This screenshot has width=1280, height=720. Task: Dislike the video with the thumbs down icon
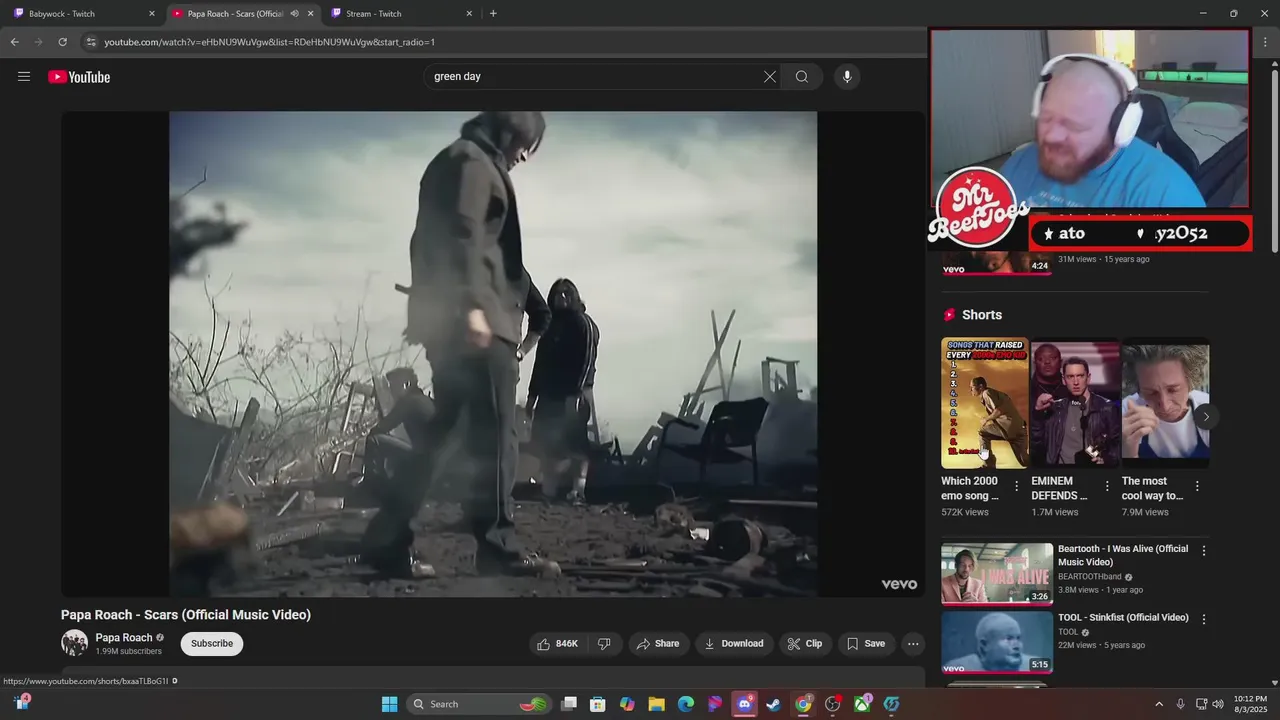[x=604, y=644]
